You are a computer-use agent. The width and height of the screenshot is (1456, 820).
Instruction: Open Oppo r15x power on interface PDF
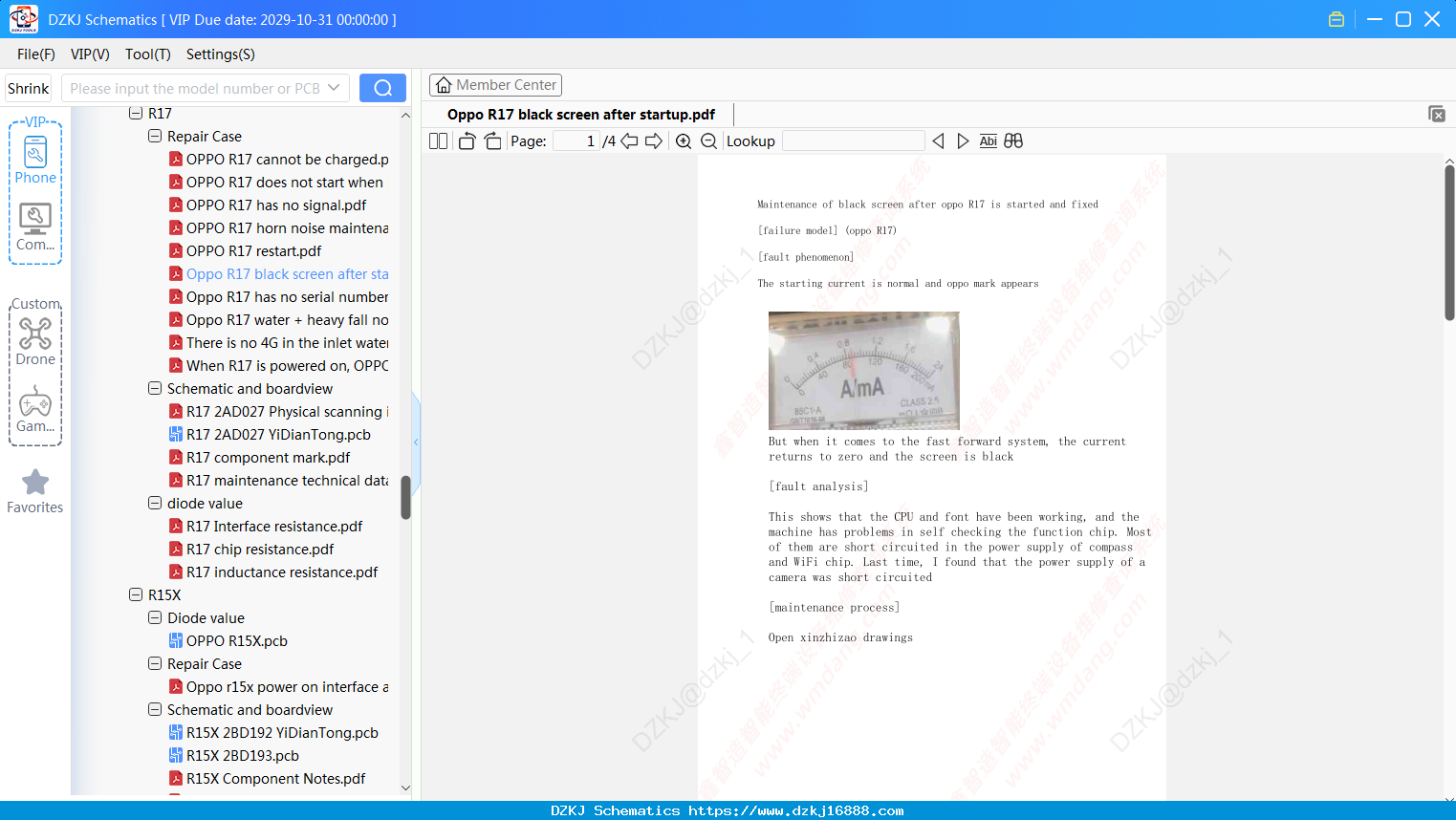point(278,687)
